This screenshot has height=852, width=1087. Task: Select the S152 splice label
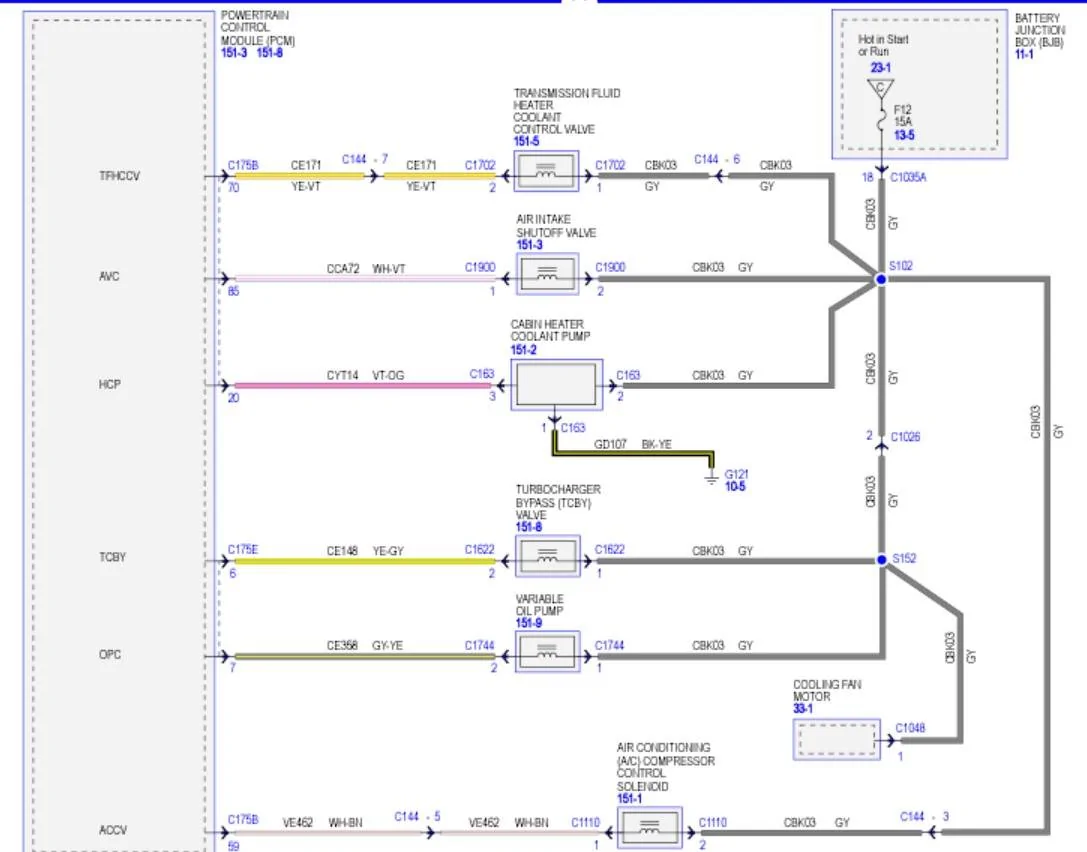pyautogui.click(x=904, y=558)
